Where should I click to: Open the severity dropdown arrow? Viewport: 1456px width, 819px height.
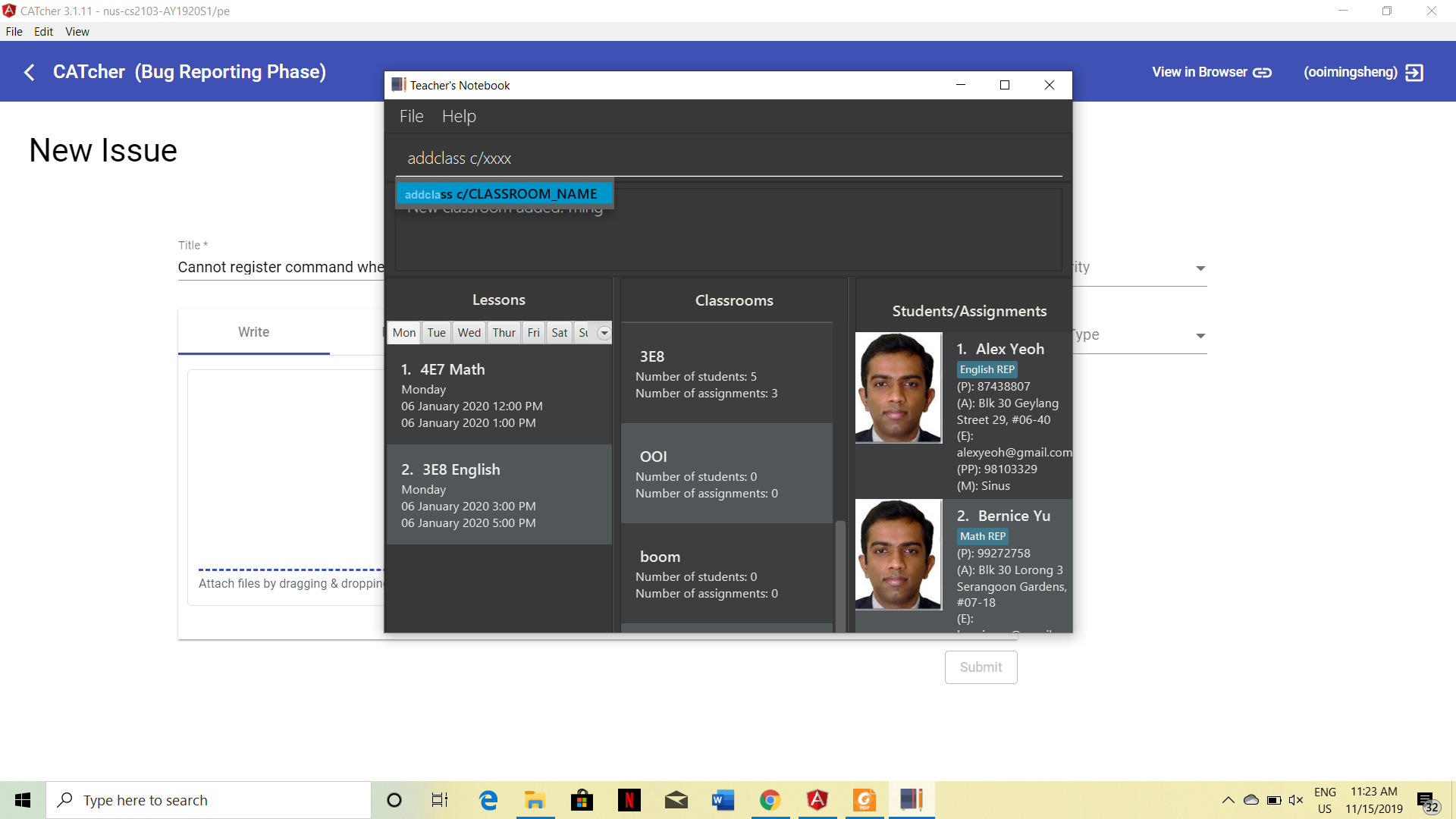click(x=1200, y=268)
